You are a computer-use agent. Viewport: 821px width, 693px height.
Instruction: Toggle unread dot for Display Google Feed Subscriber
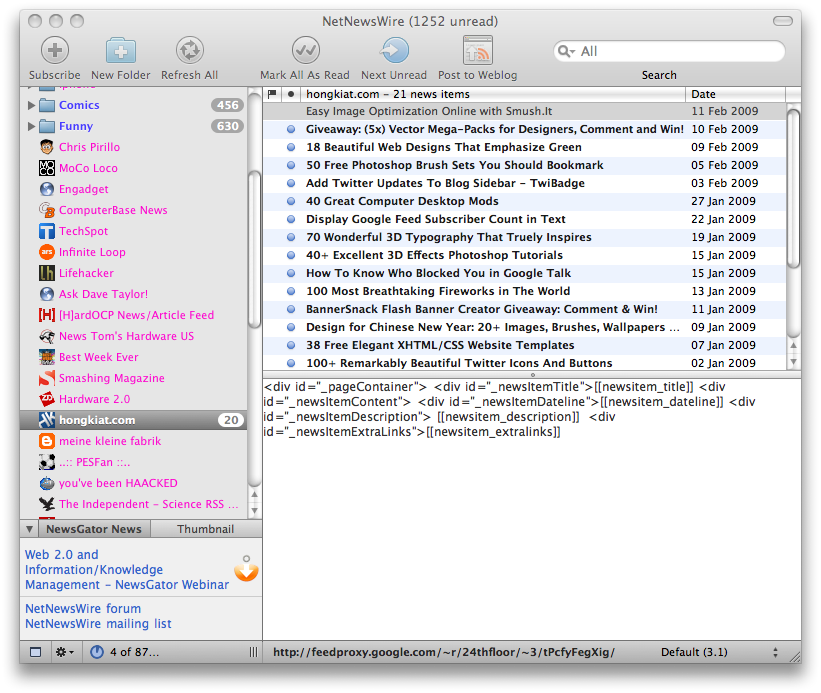coord(291,219)
